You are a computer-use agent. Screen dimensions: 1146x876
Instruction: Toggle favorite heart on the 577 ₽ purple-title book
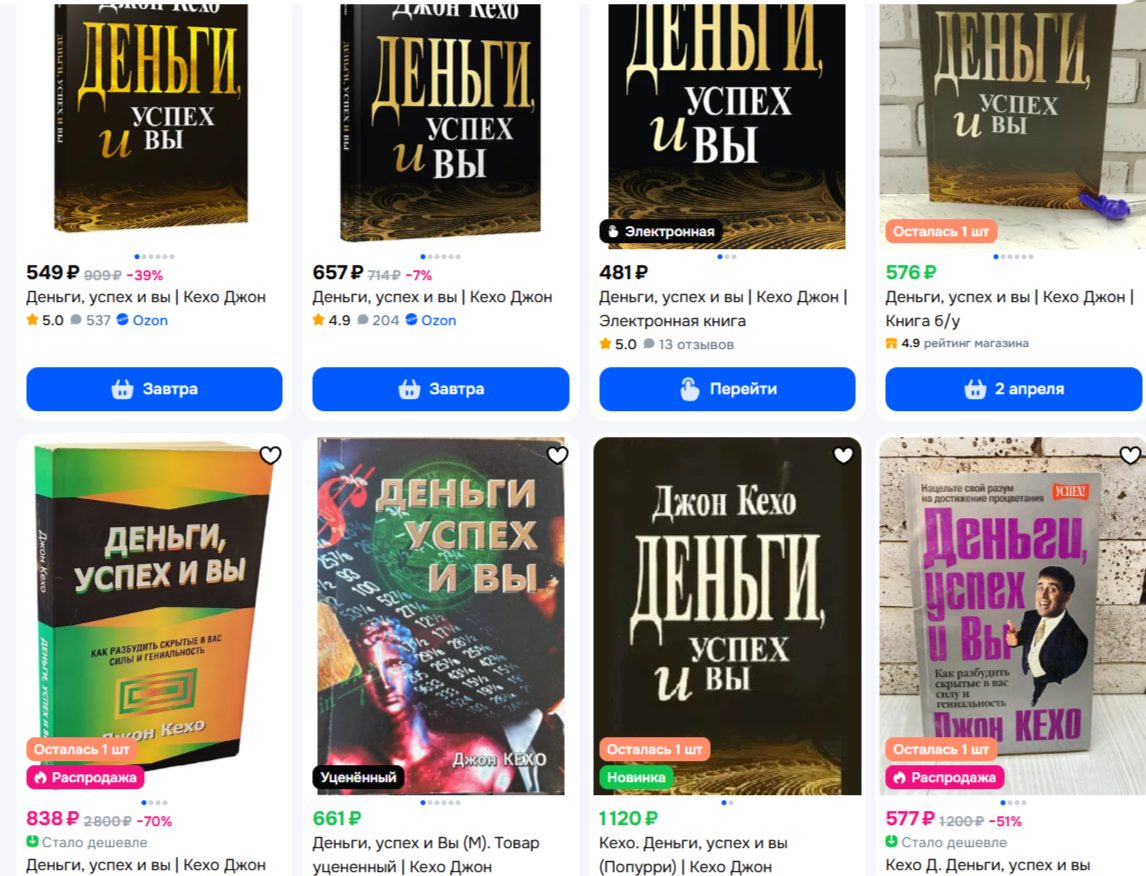click(1130, 455)
